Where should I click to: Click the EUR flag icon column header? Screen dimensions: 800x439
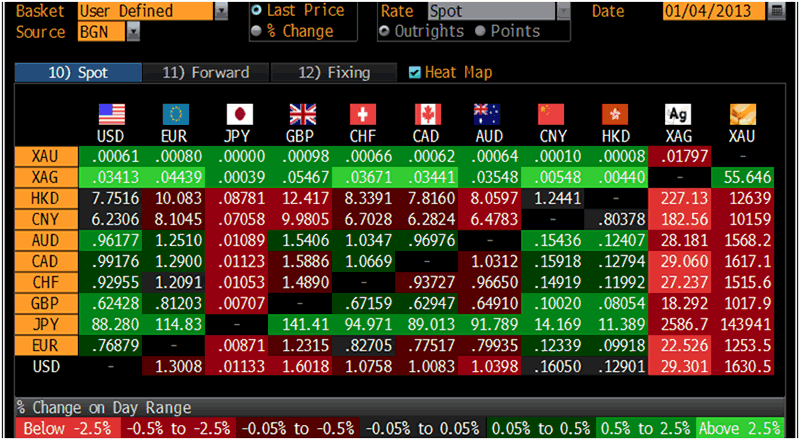click(x=175, y=112)
